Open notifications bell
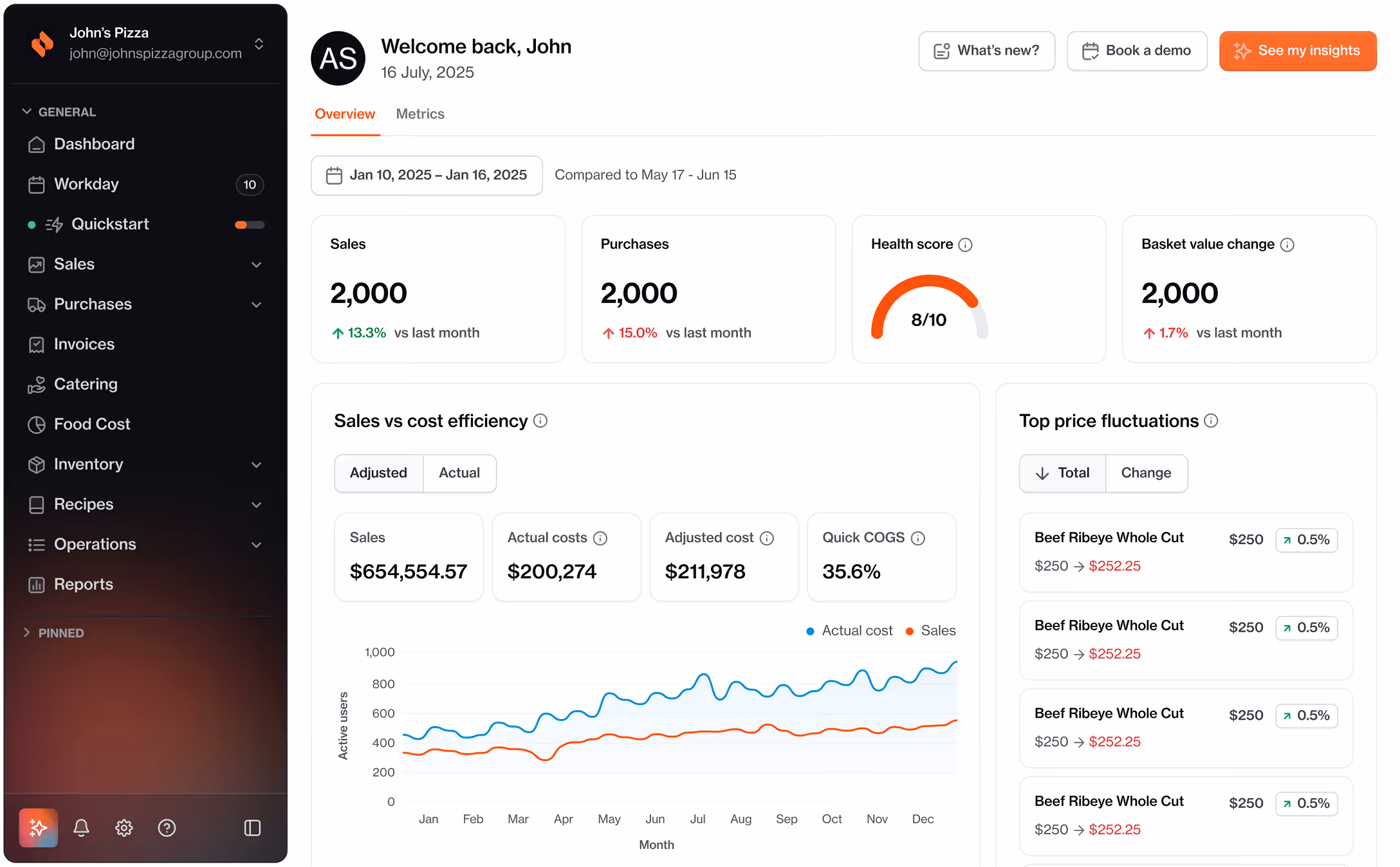Image resolution: width=1400 pixels, height=867 pixels. (81, 828)
